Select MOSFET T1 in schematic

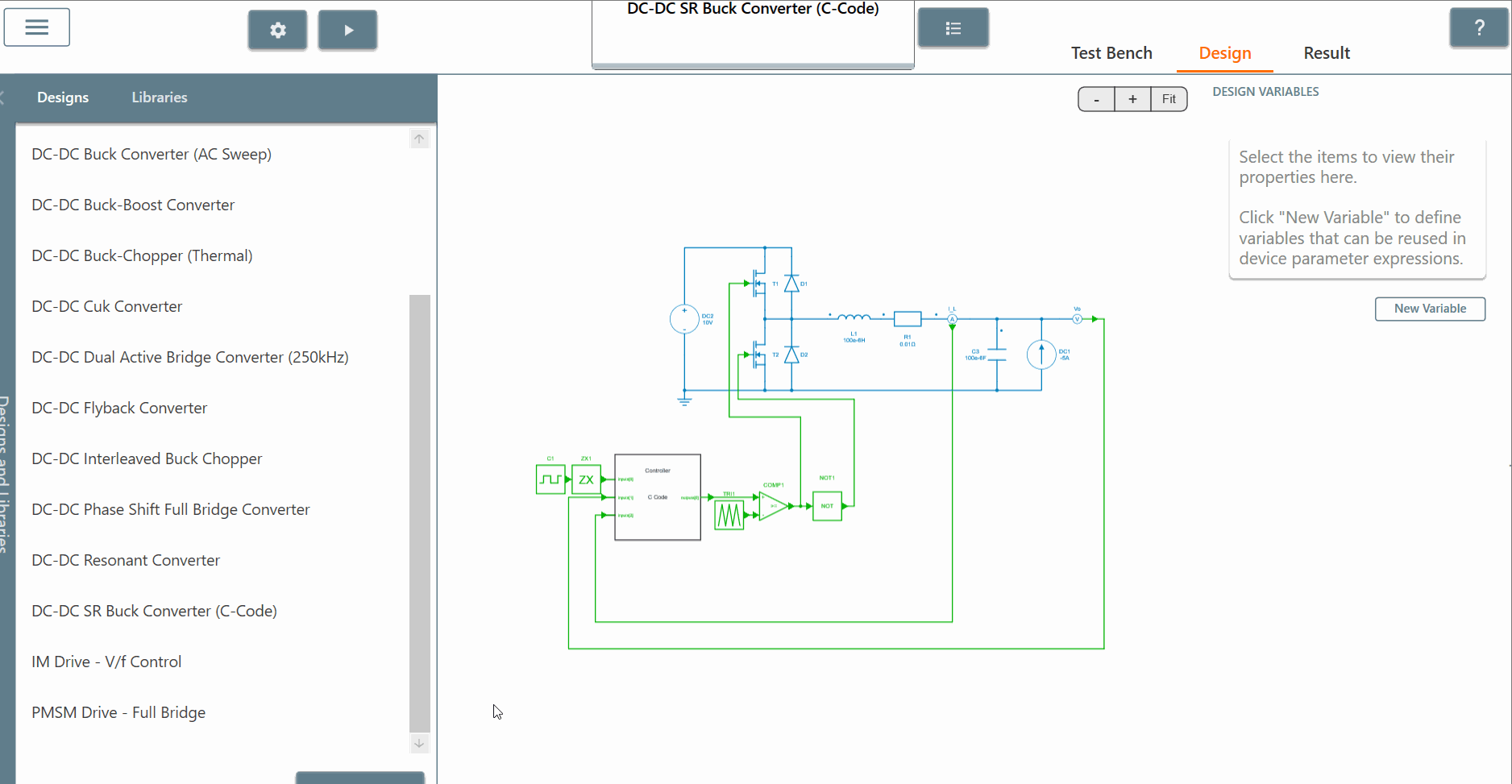coord(758,284)
